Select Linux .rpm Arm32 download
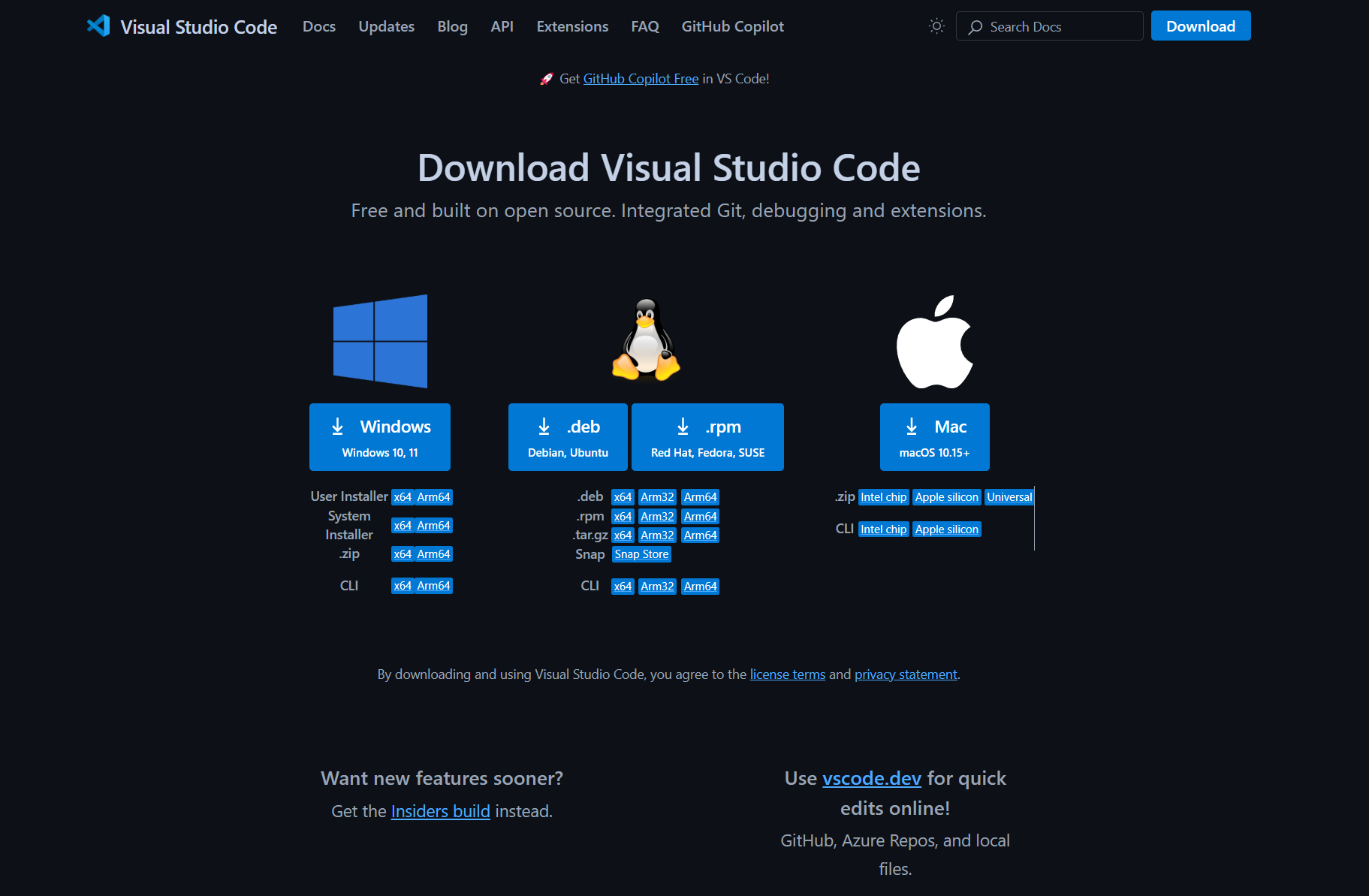Screen dimensions: 1369x896 [657, 517]
